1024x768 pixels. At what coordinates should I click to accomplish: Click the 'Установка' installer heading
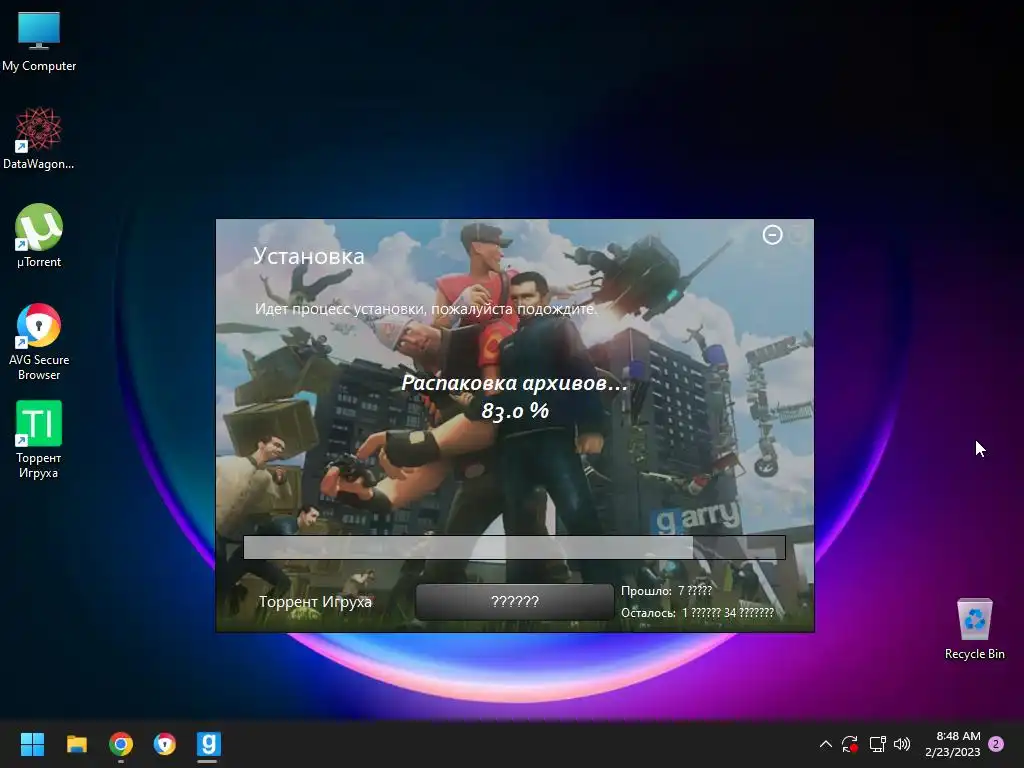pyautogui.click(x=309, y=256)
